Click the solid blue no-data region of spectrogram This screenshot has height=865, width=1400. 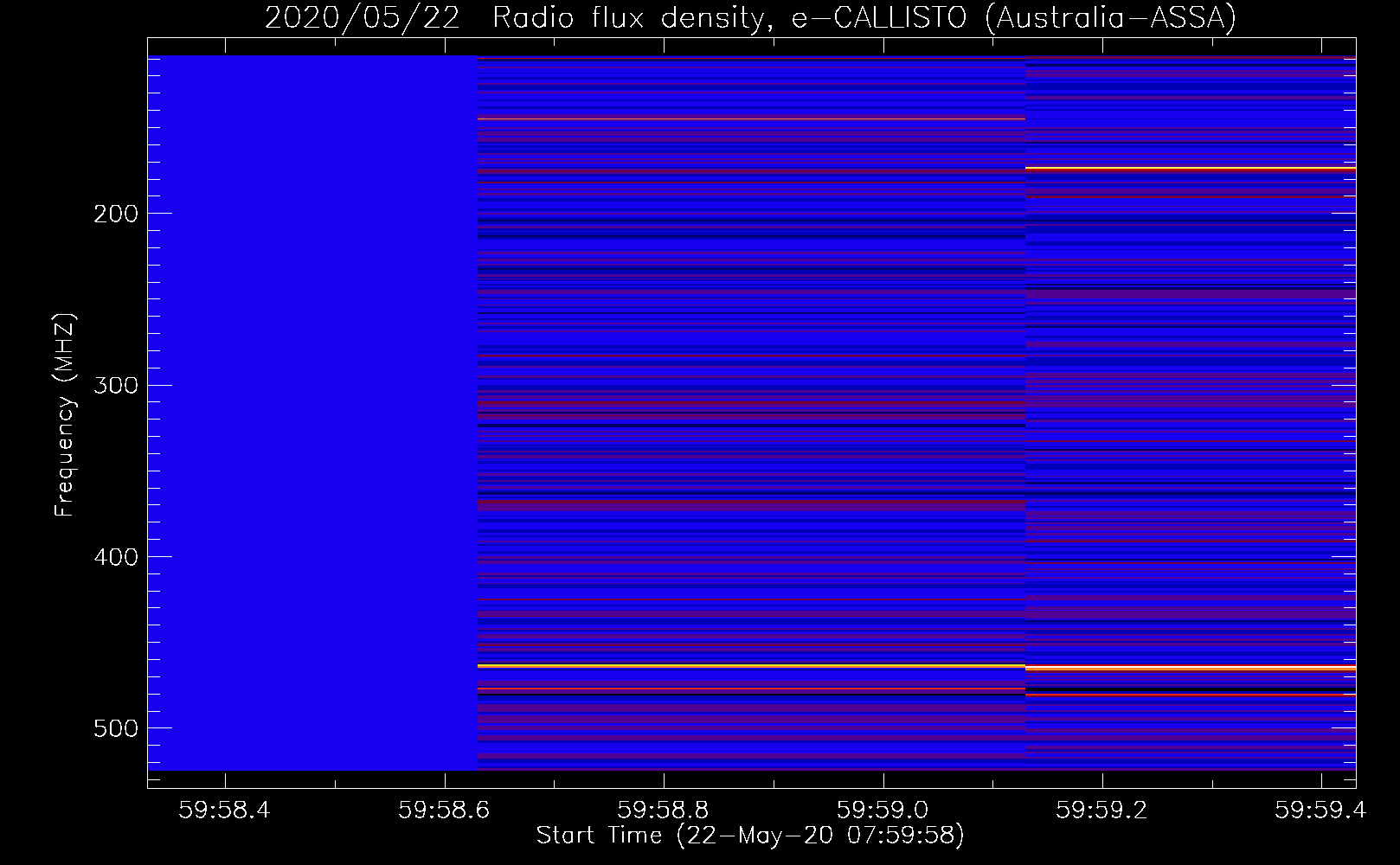[312, 413]
